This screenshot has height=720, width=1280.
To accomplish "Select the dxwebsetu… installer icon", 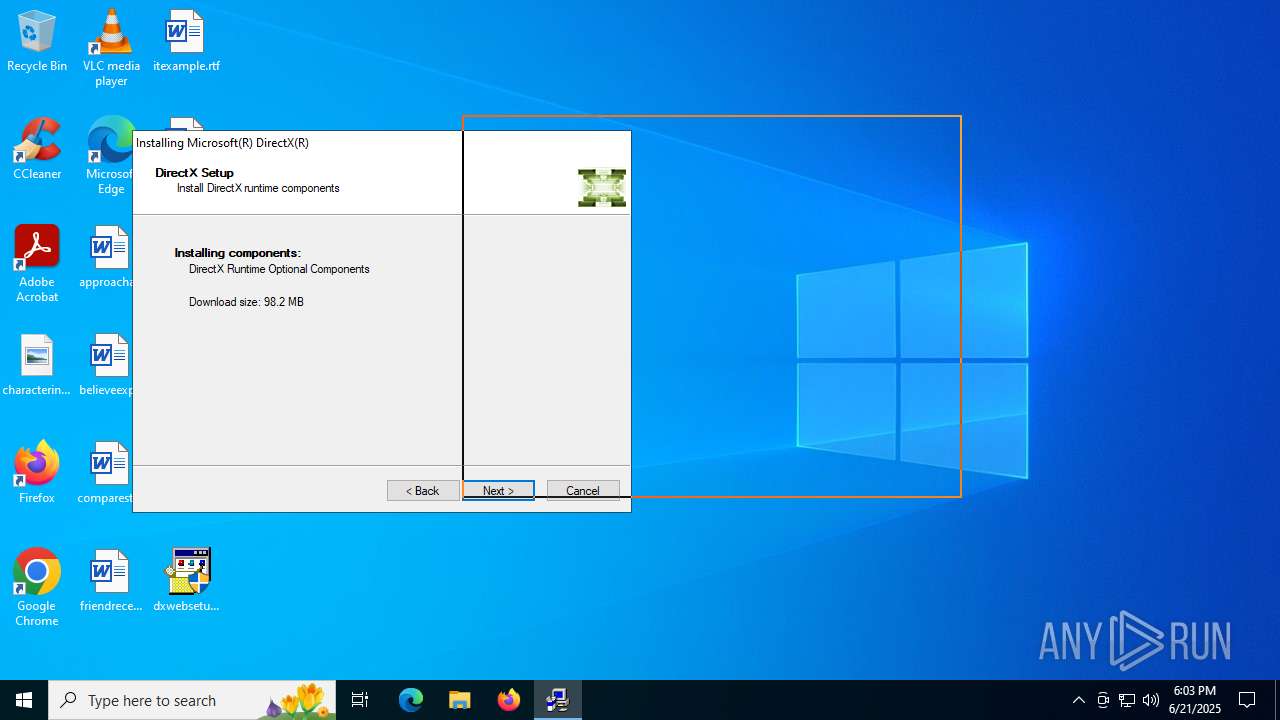I will point(186,582).
